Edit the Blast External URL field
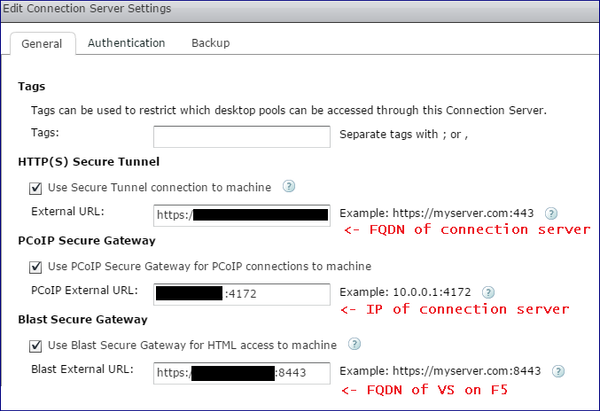600x411 pixels. (x=242, y=373)
